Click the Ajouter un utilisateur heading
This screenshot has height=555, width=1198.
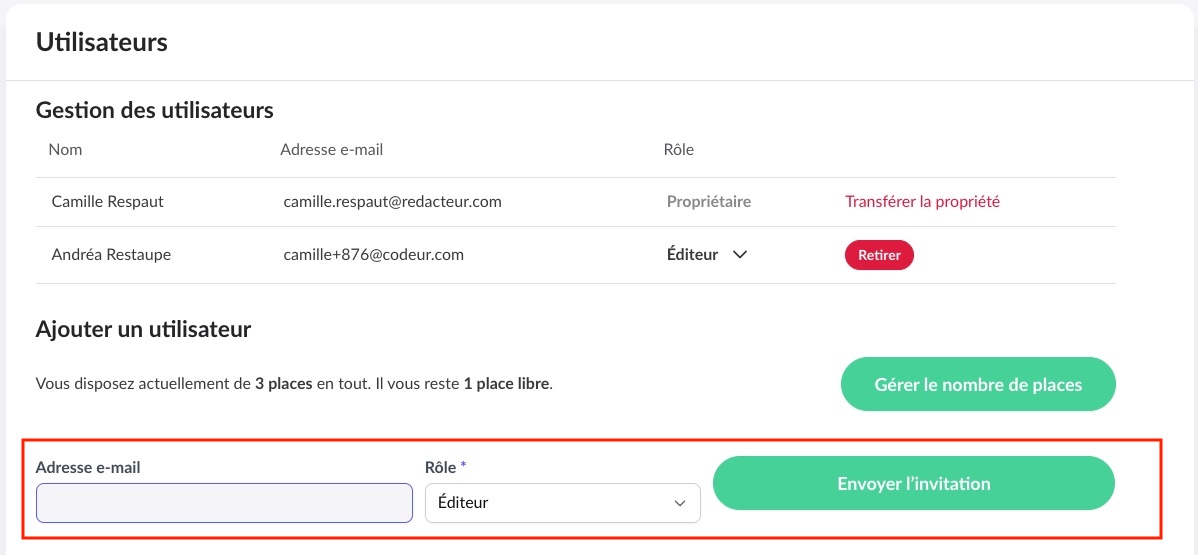[144, 330]
